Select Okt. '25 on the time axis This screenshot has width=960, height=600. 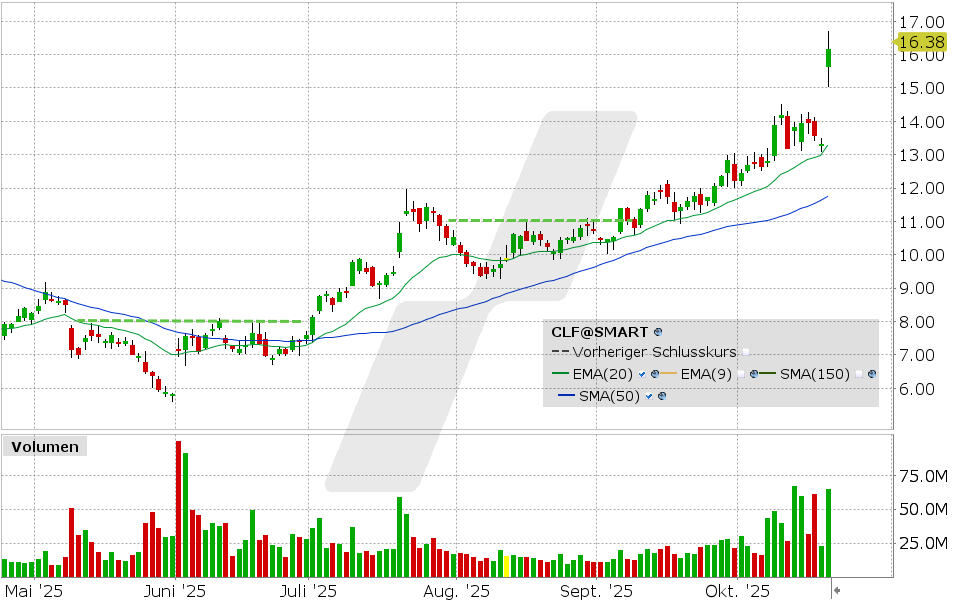[x=737, y=591]
